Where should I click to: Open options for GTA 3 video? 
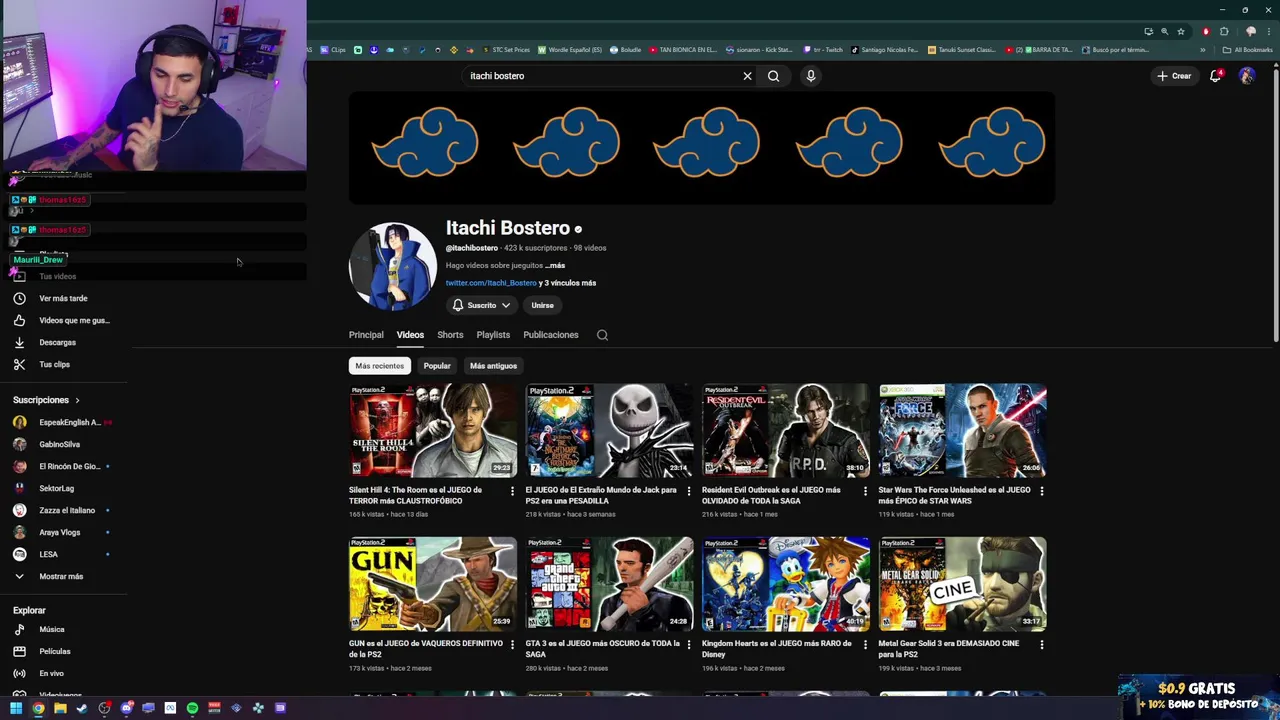coord(688,645)
